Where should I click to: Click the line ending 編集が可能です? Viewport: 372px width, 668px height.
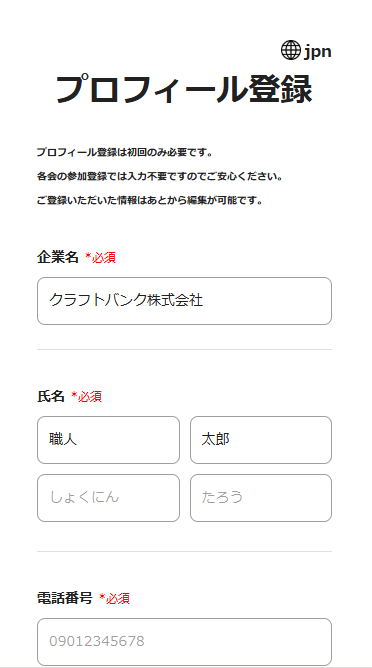coord(150,201)
